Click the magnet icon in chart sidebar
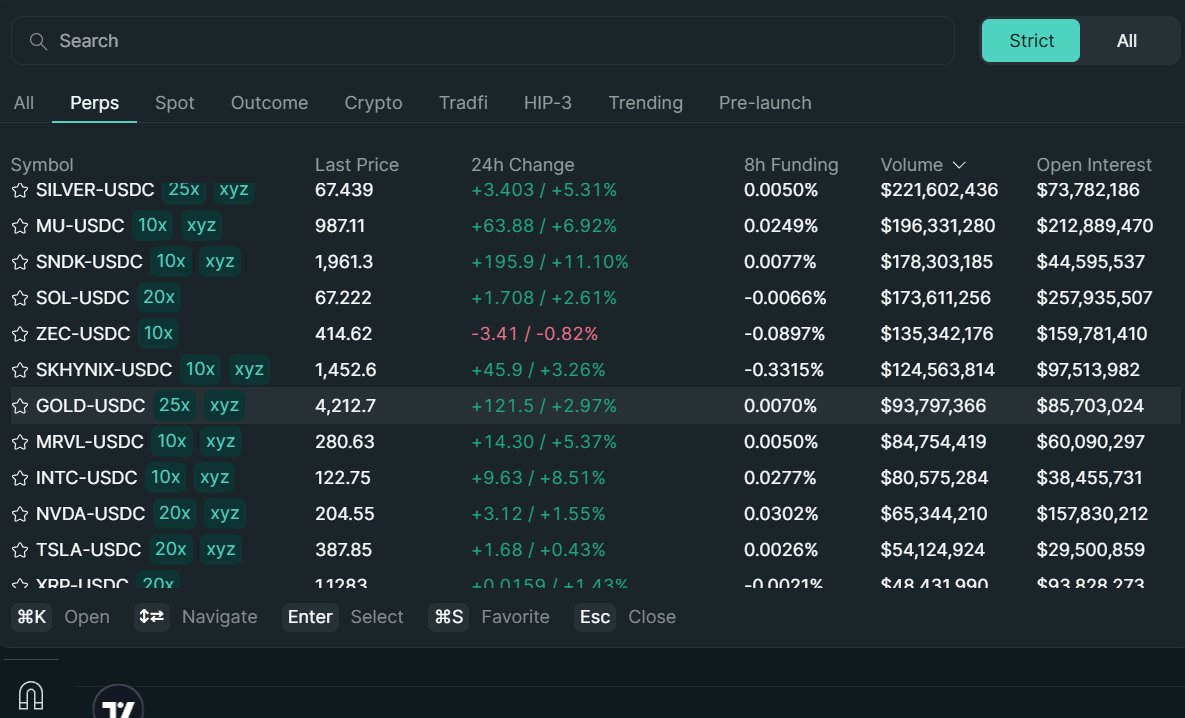This screenshot has height=718, width=1185. coord(30,695)
